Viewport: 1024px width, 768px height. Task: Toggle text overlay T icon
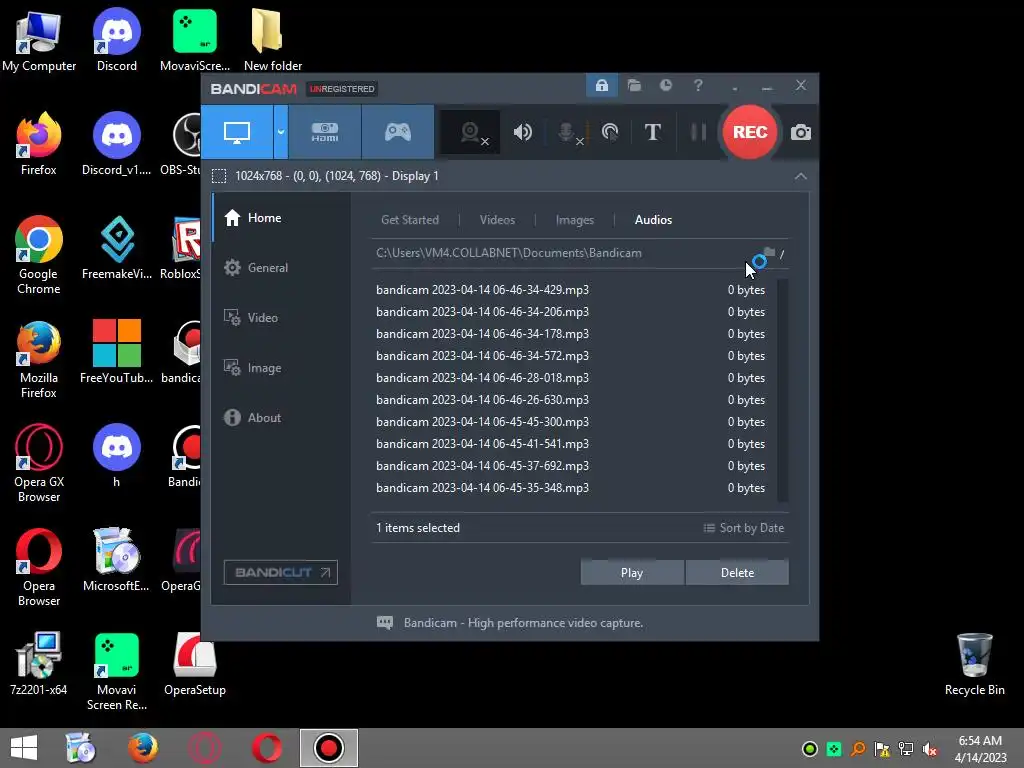coord(652,133)
